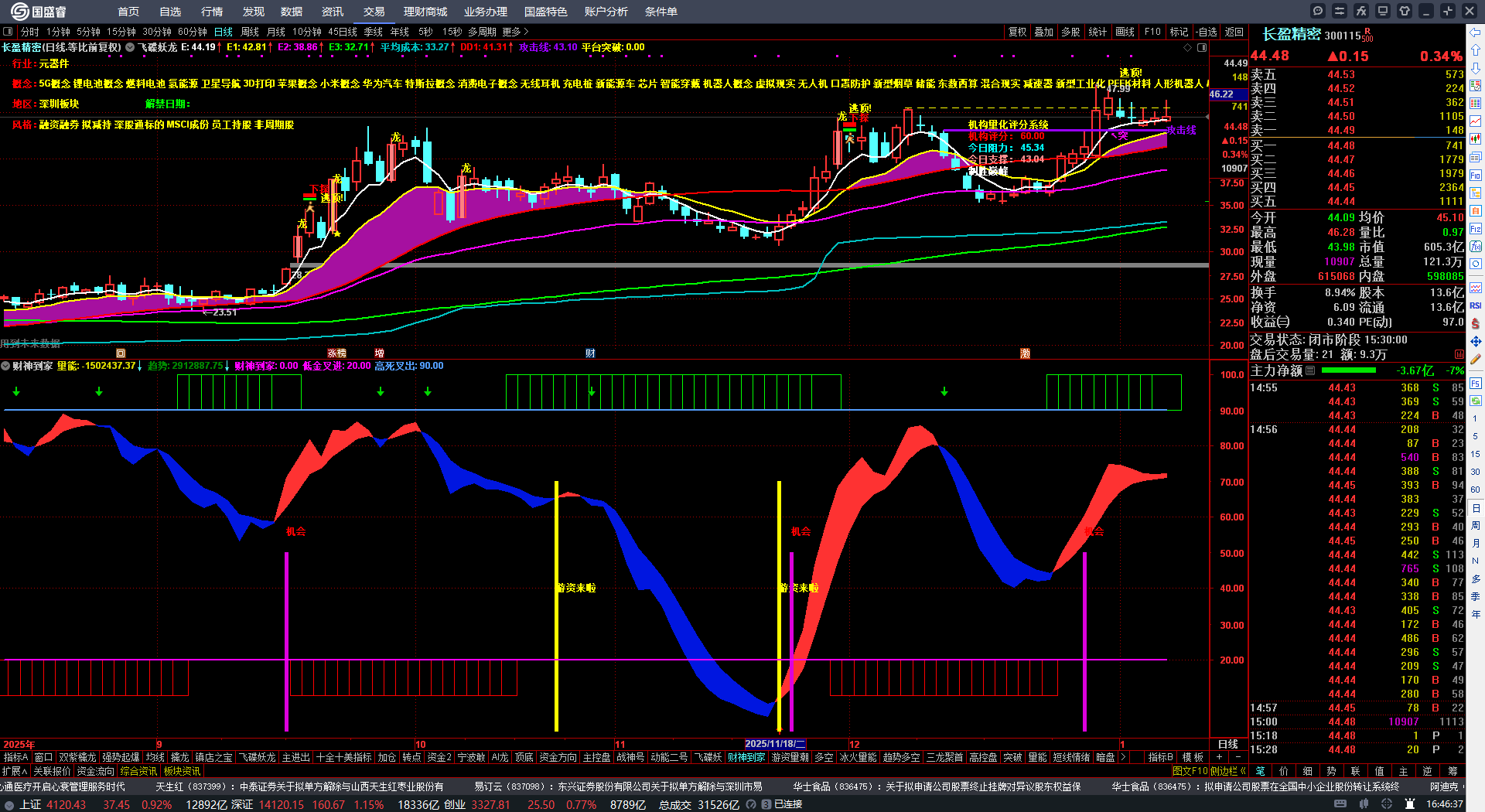Switch to the 60分钟 period tab
This screenshot has height=812, width=1485.
tap(193, 32)
